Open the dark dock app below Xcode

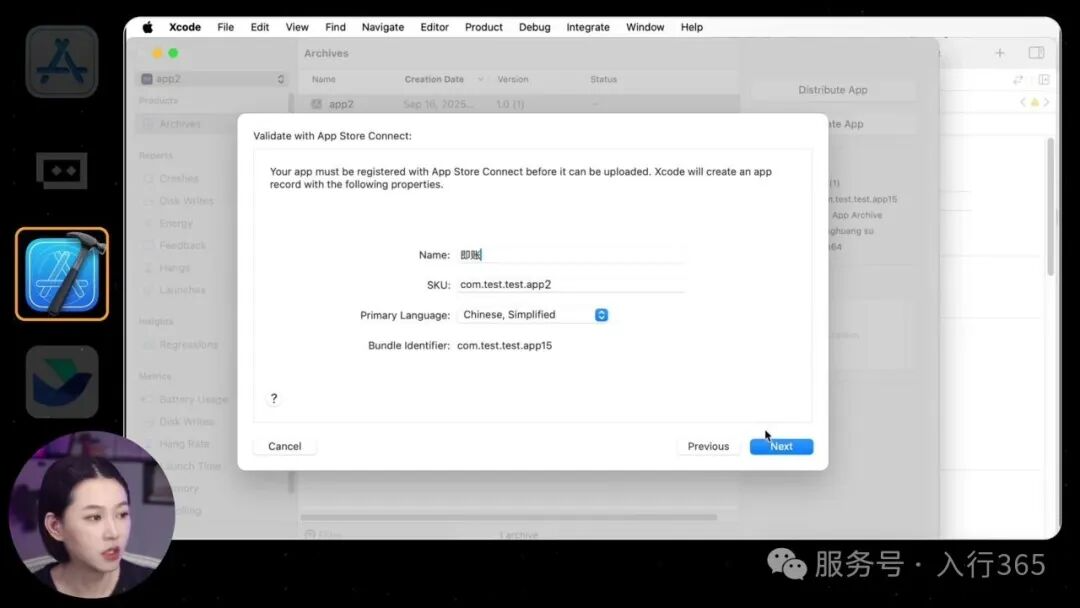pos(62,381)
